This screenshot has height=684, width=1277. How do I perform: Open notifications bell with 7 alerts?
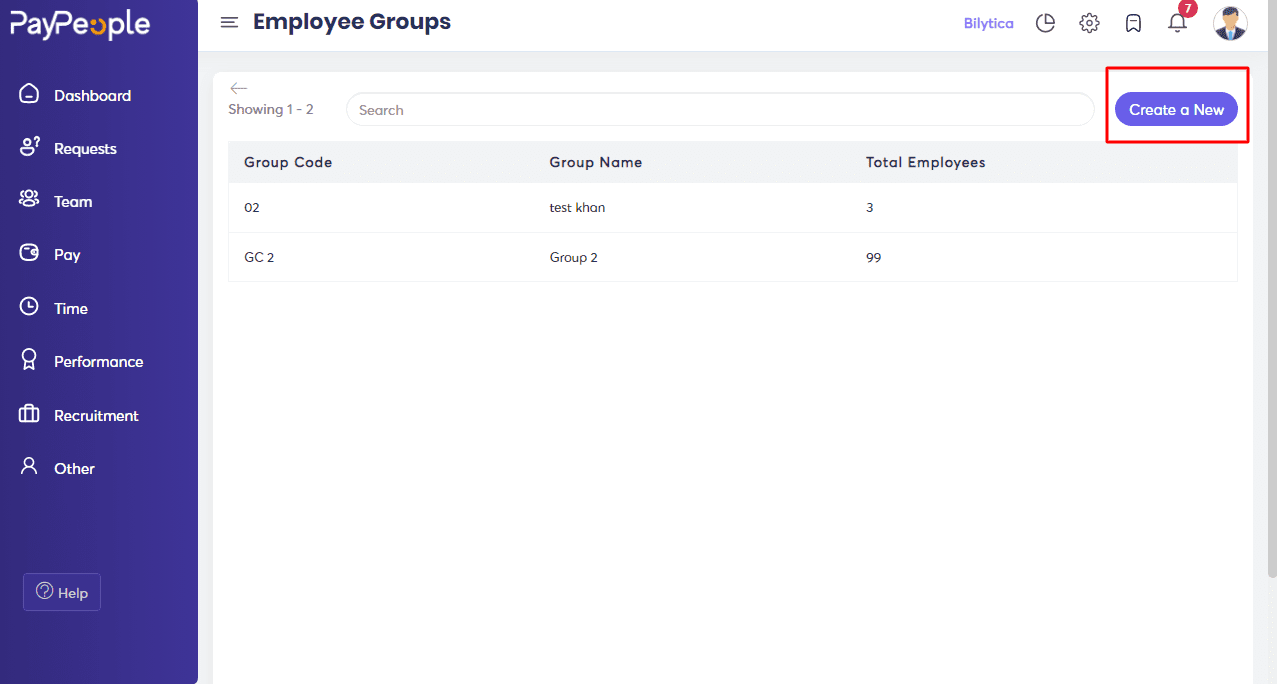click(x=1177, y=22)
